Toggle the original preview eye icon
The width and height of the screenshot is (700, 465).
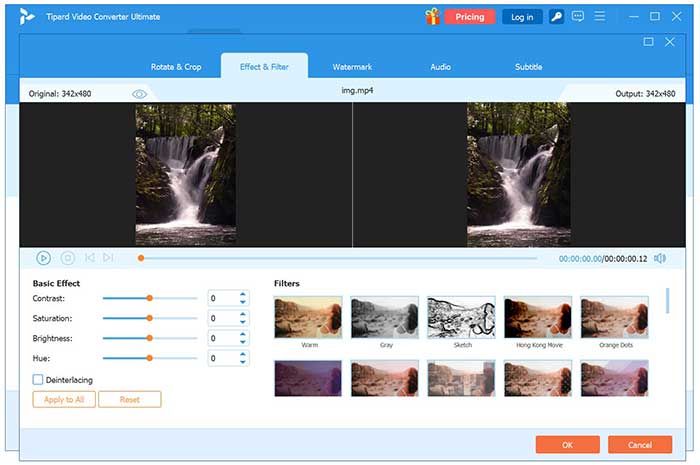point(140,93)
